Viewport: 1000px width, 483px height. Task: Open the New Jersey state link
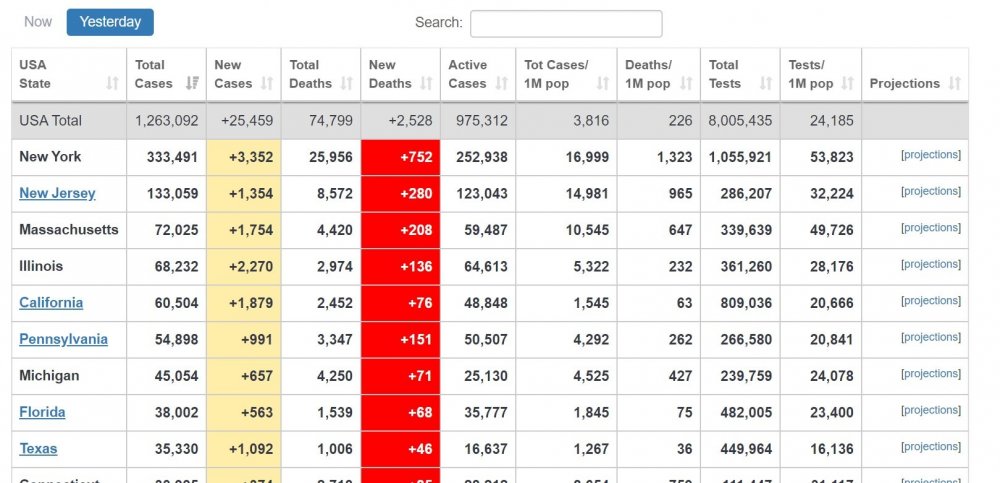[57, 193]
